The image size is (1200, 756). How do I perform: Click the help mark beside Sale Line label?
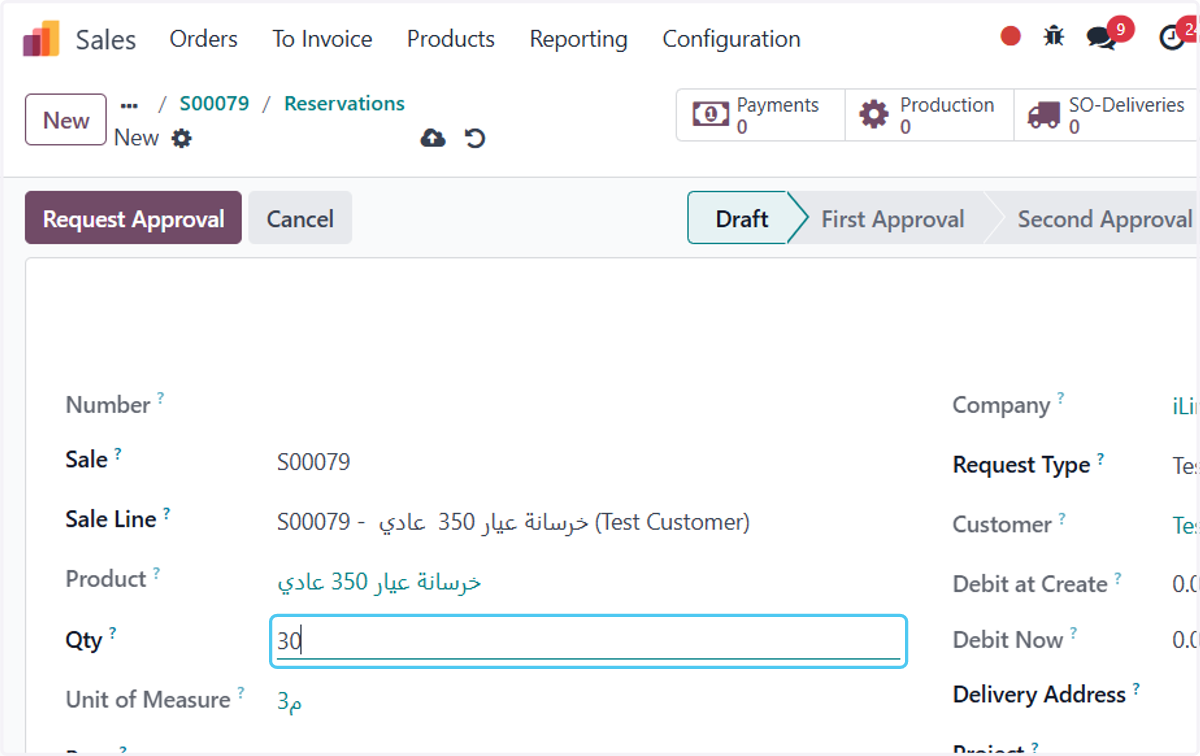166,513
